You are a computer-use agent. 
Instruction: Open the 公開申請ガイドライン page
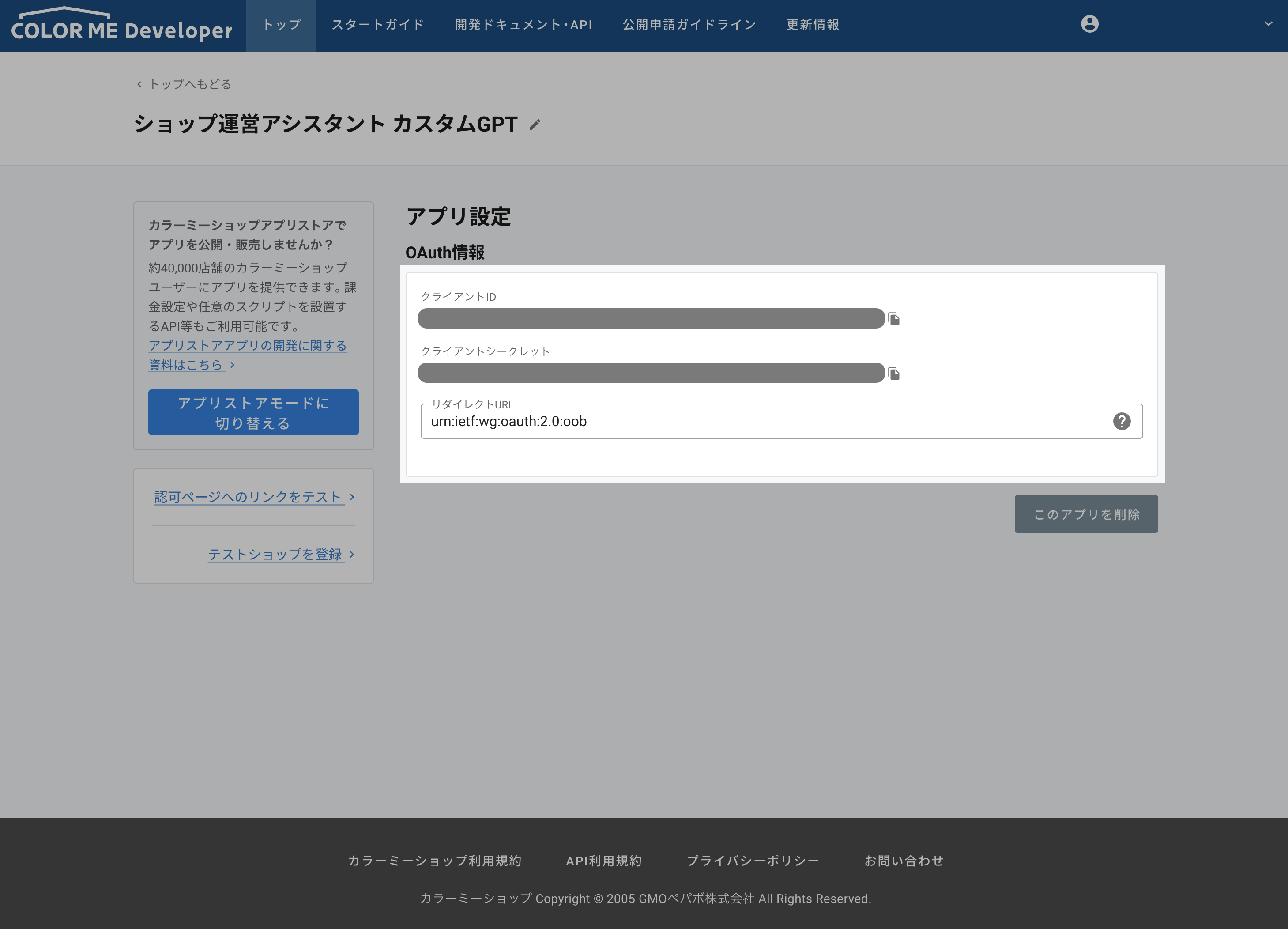tap(689, 25)
